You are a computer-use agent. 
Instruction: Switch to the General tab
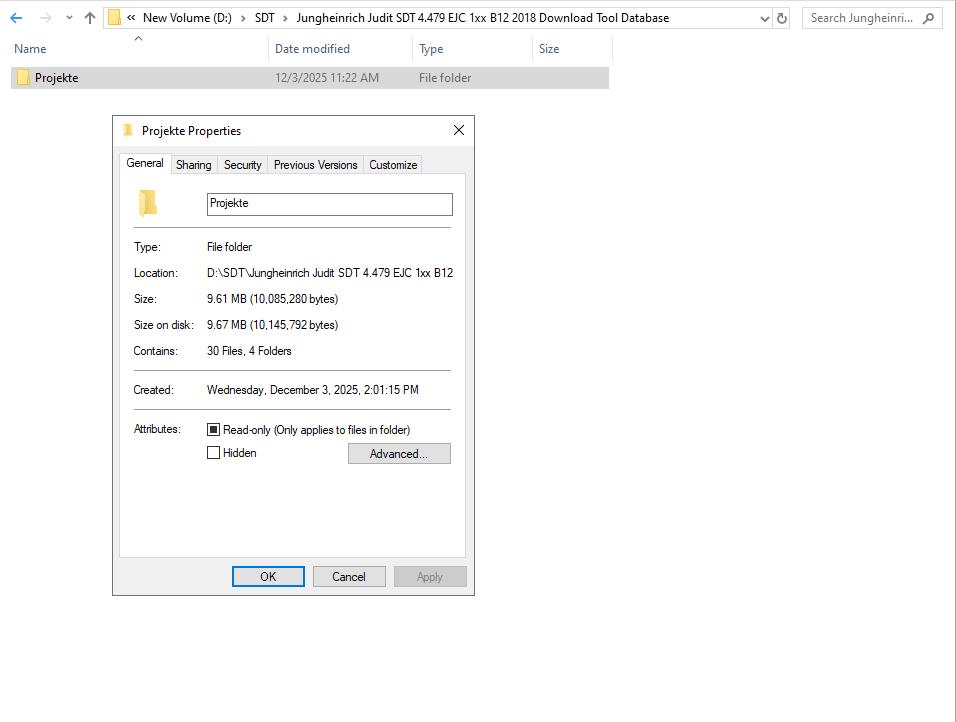pyautogui.click(x=145, y=163)
